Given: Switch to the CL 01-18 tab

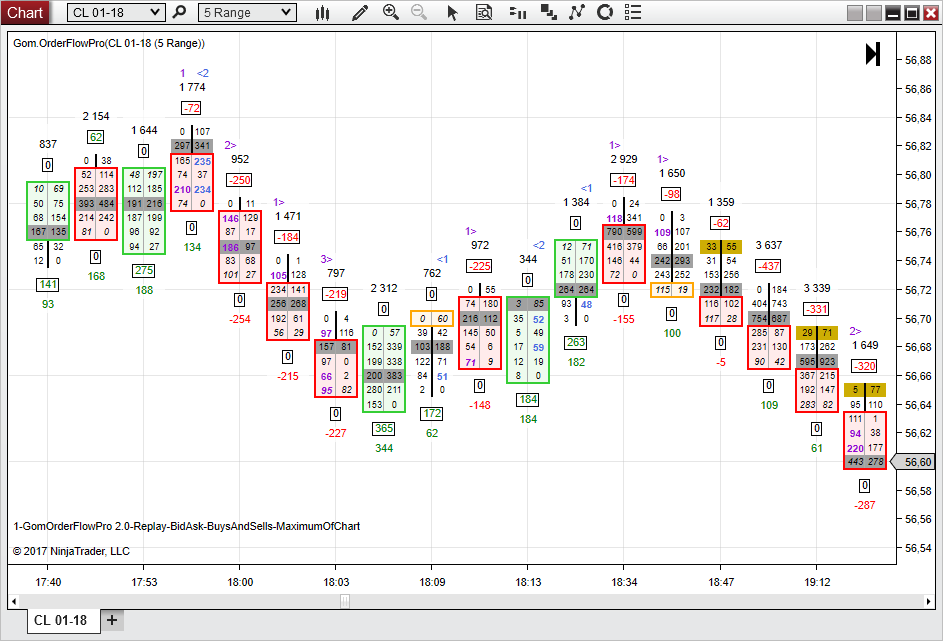Looking at the screenshot, I should click(x=62, y=620).
